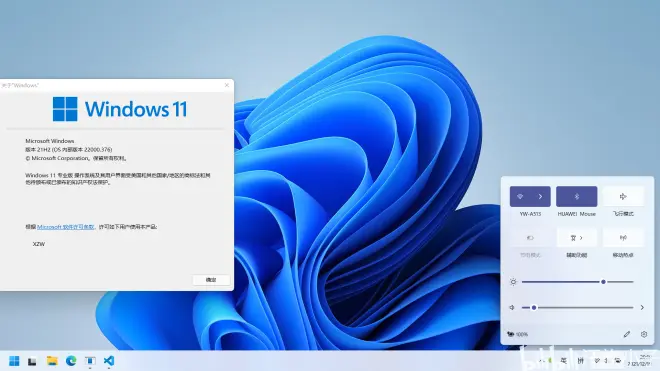Close the About Windows dialog

pos(227,85)
